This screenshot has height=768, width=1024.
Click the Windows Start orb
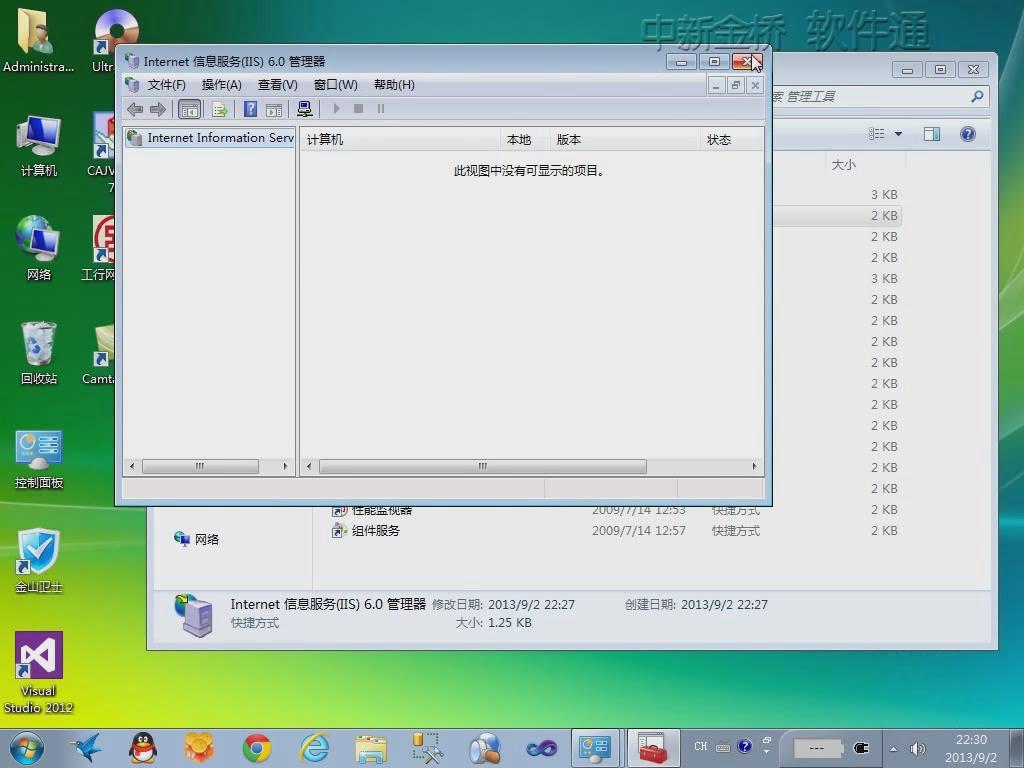point(26,748)
